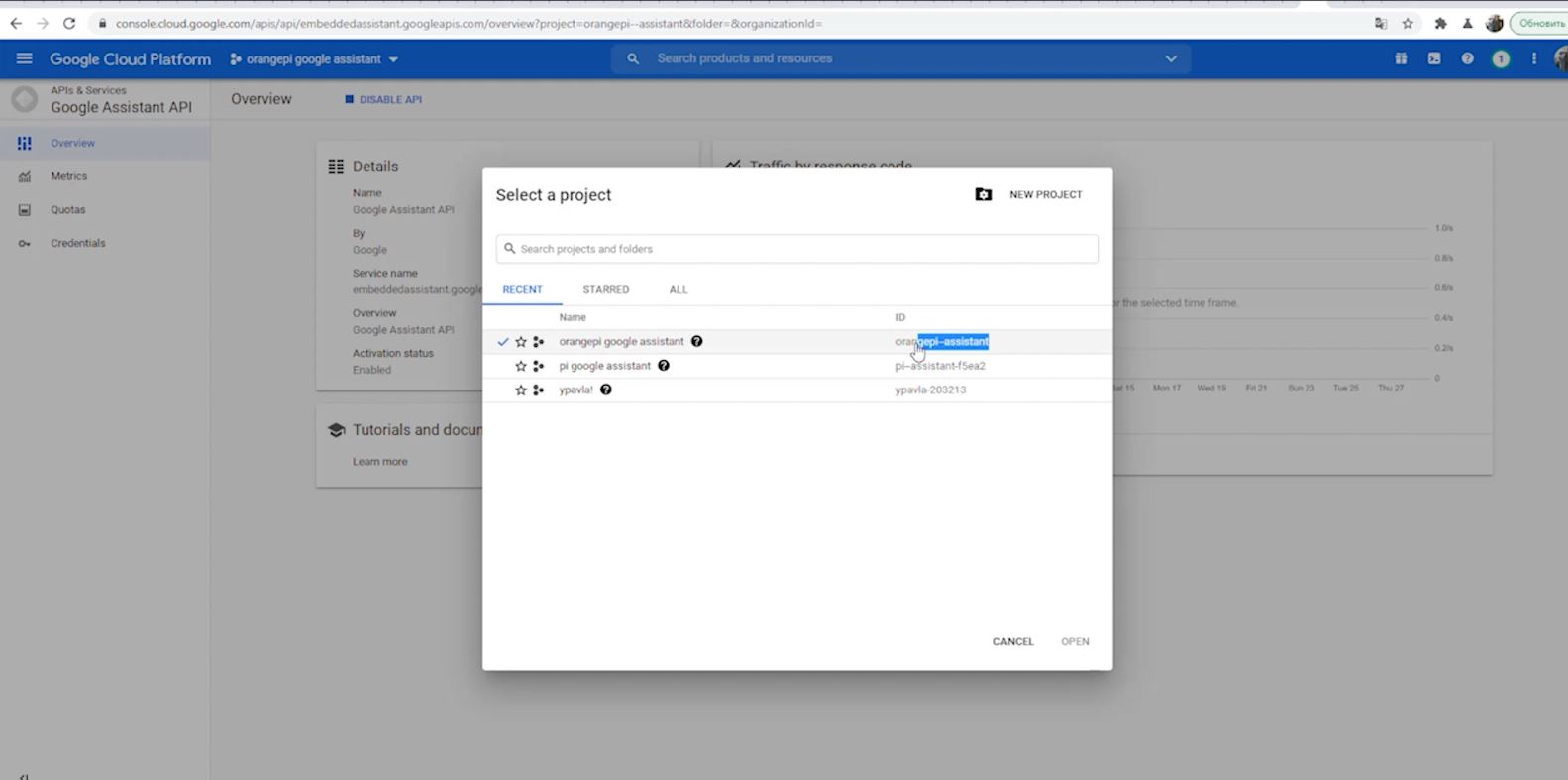Click DISABLE API button

[383, 99]
